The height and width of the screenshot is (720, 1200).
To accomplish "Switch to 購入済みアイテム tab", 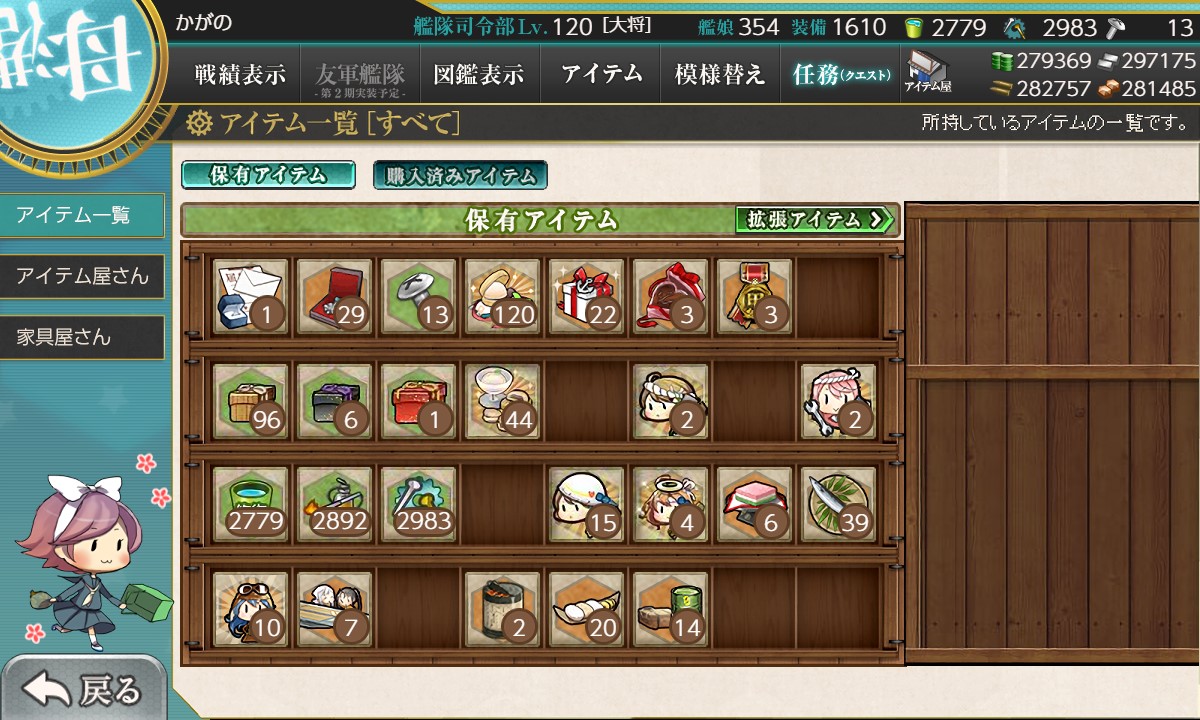I will pyautogui.click(x=460, y=175).
